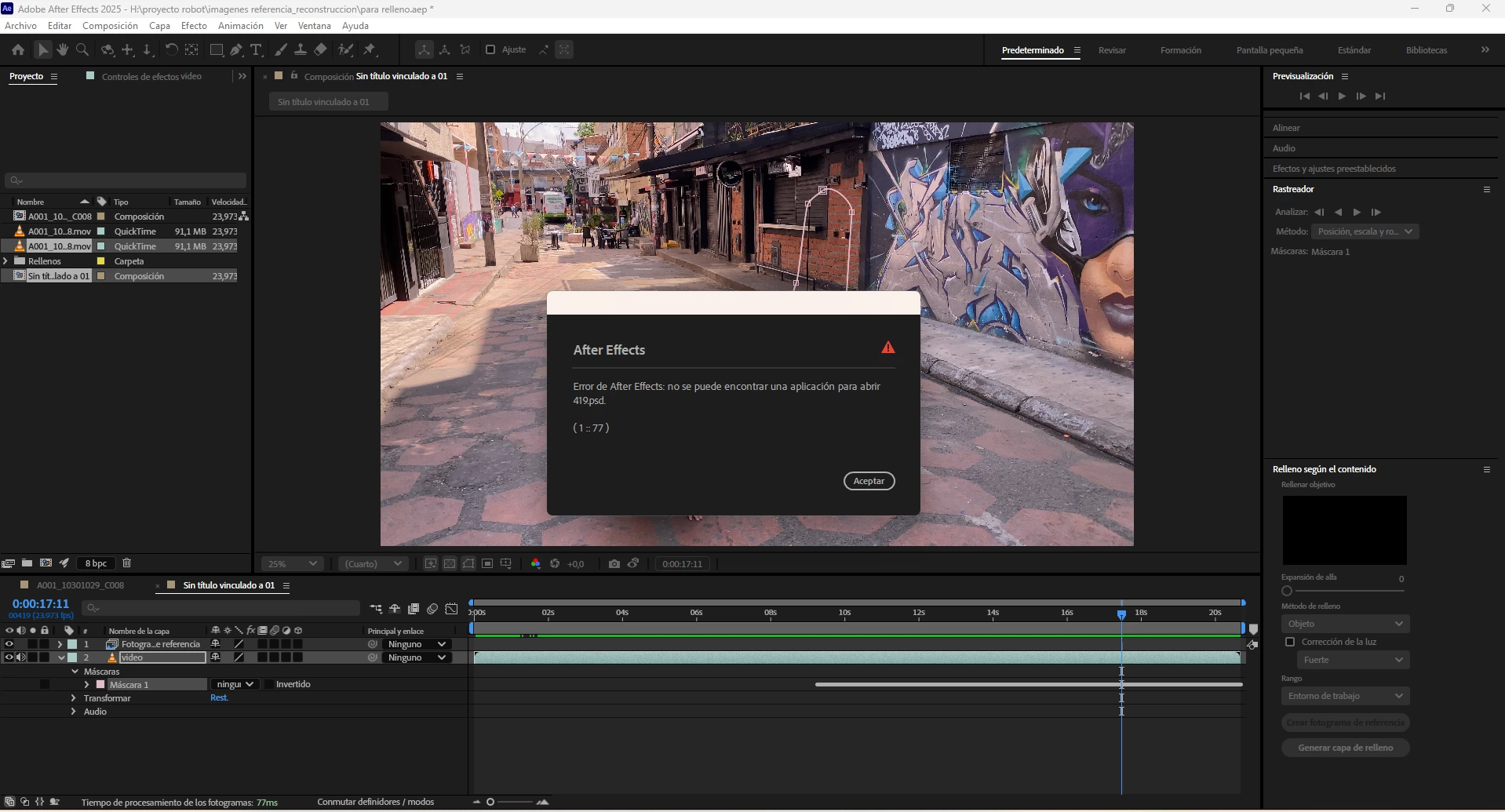
Task: Delete selected project item with trash icon
Action: [126, 563]
